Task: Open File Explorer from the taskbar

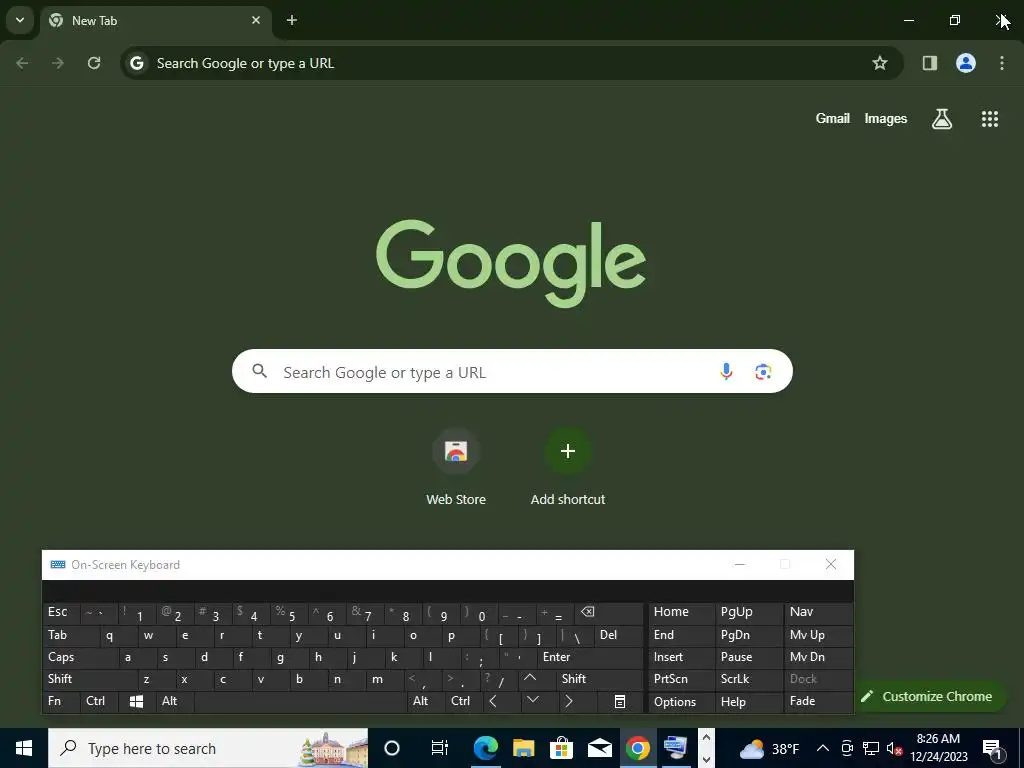Action: pos(523,748)
